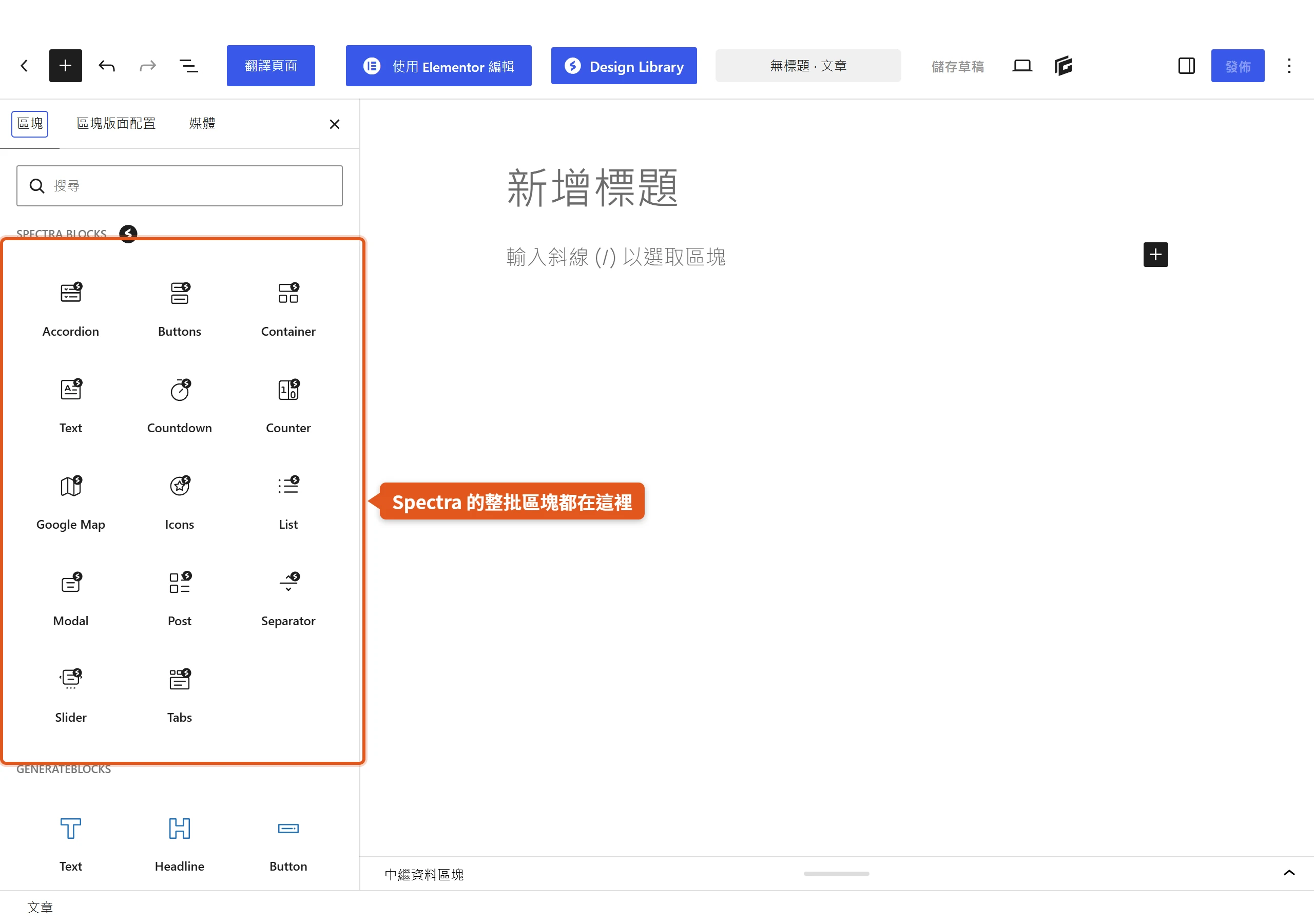Insert the Icons block
Image resolution: width=1314 pixels, height=924 pixels.
[179, 503]
